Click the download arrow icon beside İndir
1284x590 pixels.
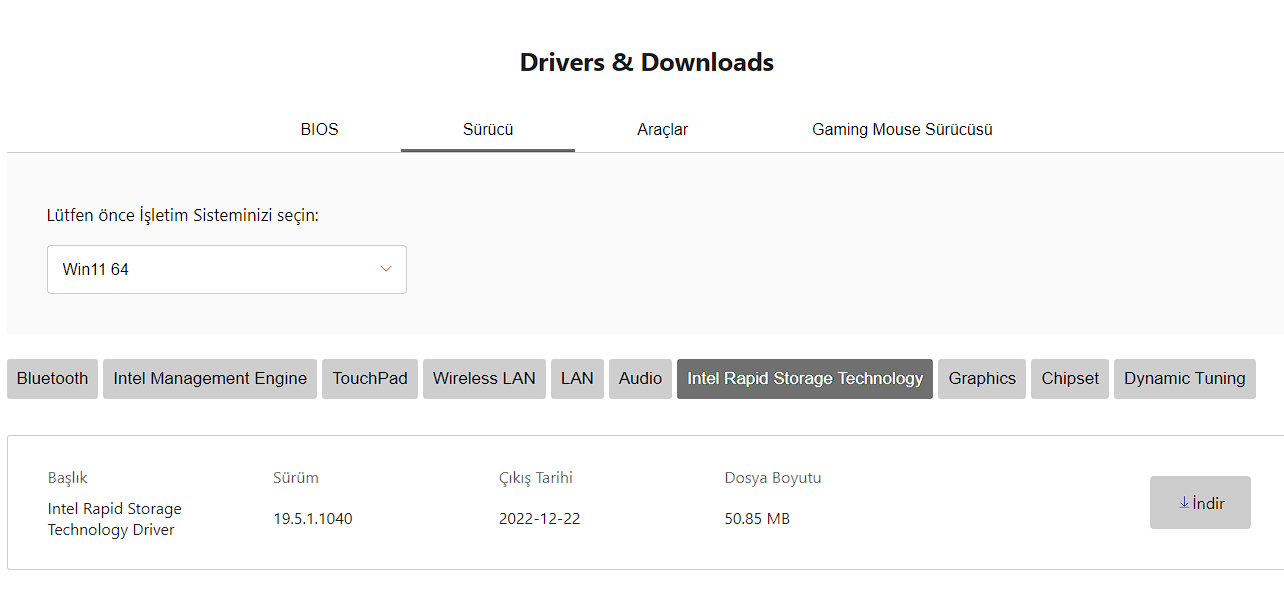pos(1184,503)
